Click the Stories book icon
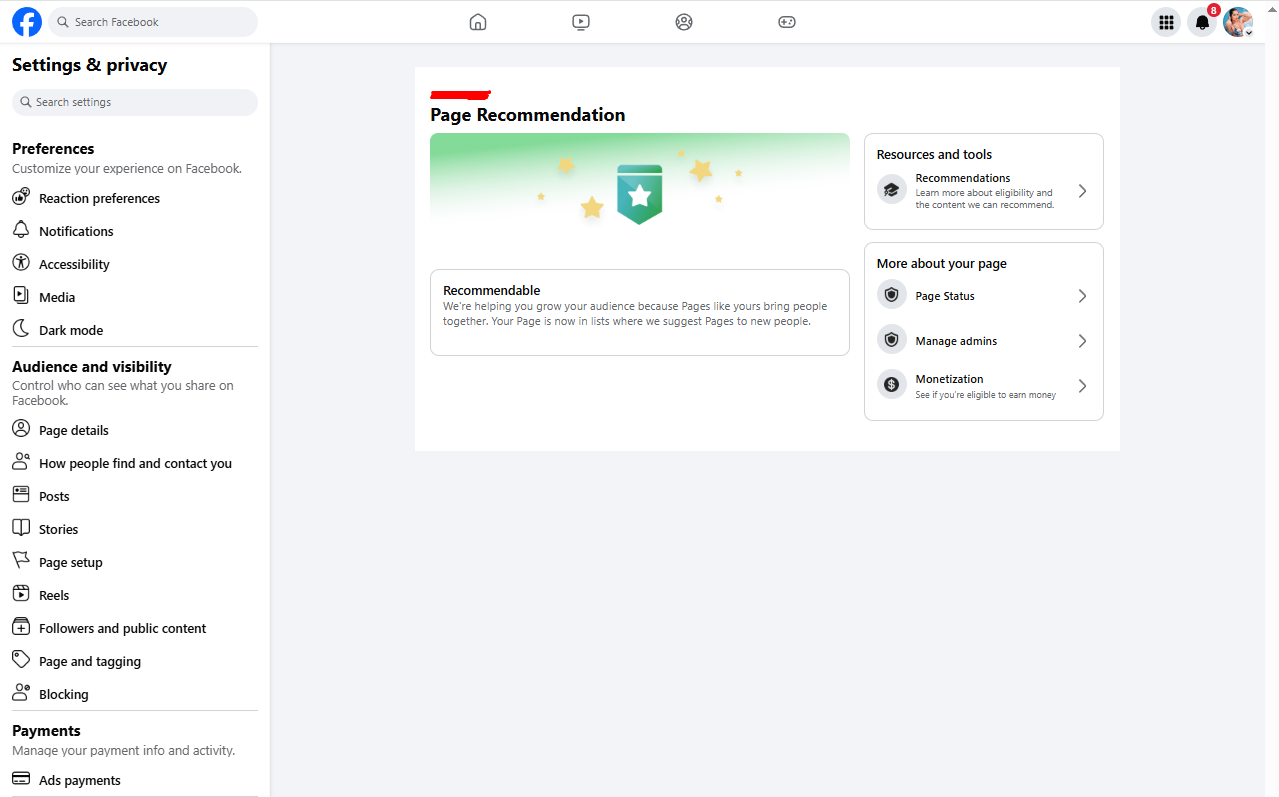 pos(21,528)
